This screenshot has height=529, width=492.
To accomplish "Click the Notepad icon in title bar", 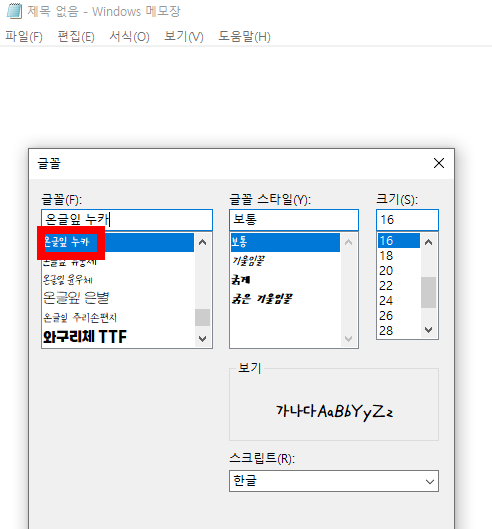I will 14,11.
